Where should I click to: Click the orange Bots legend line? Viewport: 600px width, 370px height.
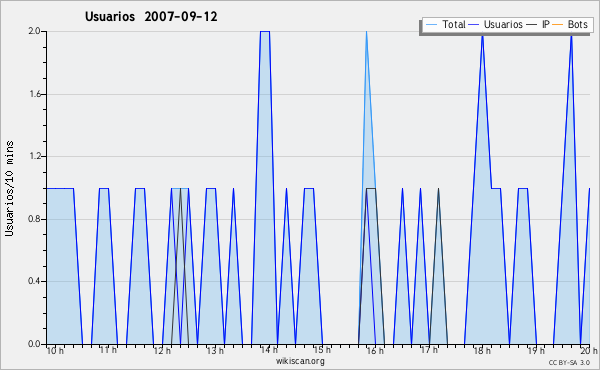pyautogui.click(x=558, y=25)
